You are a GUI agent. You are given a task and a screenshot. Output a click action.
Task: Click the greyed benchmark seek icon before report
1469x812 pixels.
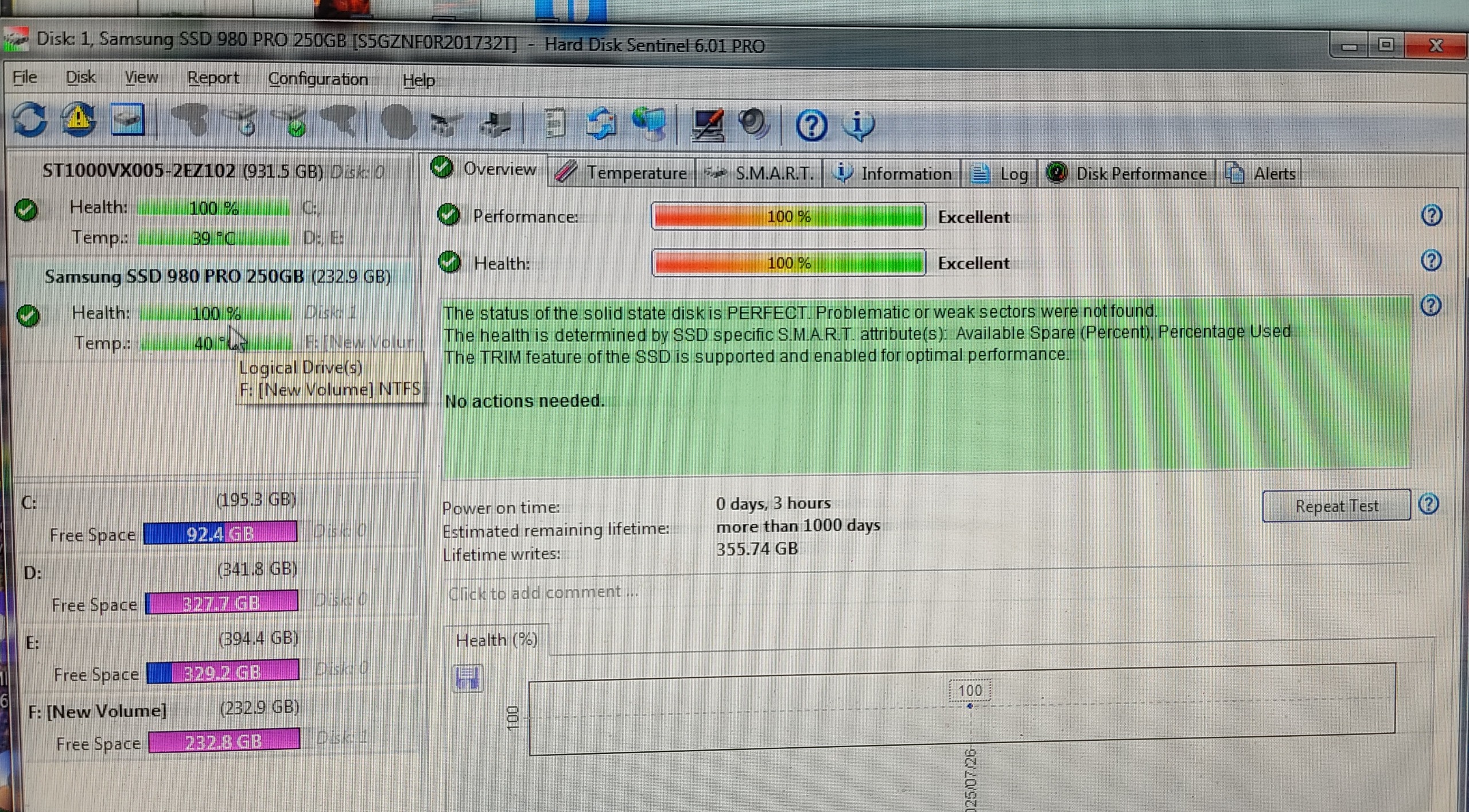[495, 122]
